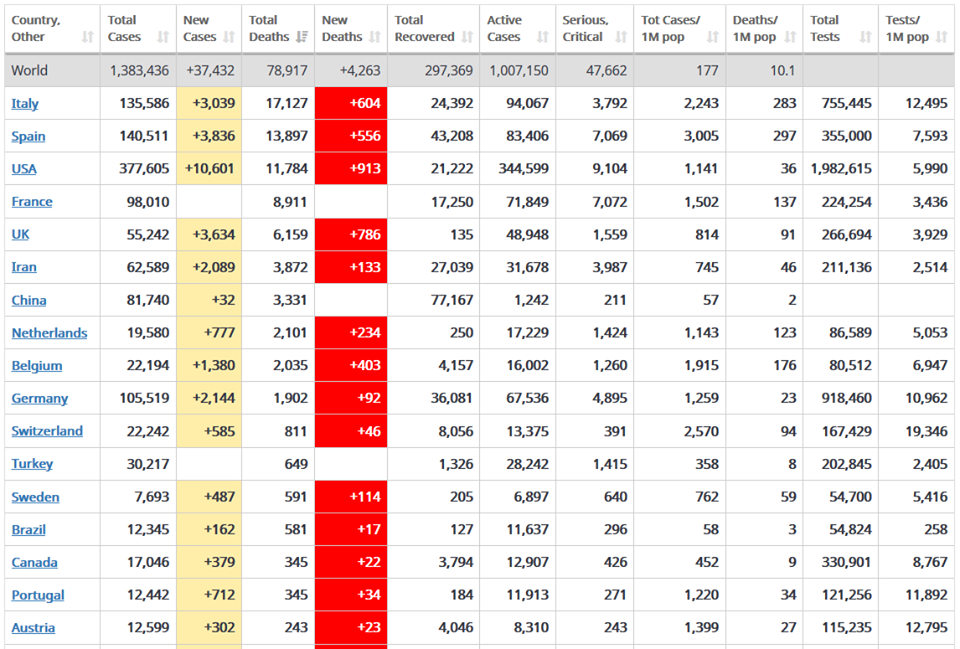This screenshot has height=649, width=960.
Task: Select China total recovered 77,167
Action: [452, 301]
